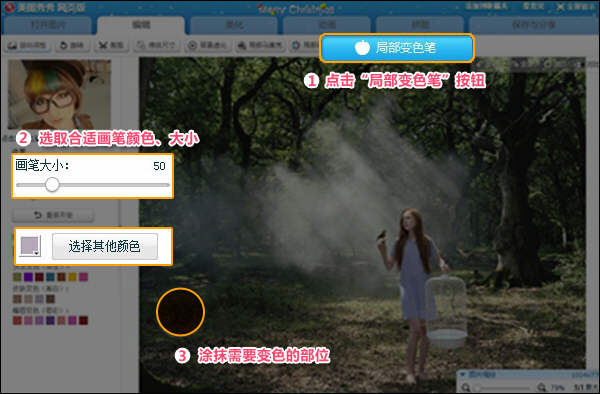Click the 选择其他颜色 button
The width and height of the screenshot is (600, 394).
pos(104,246)
